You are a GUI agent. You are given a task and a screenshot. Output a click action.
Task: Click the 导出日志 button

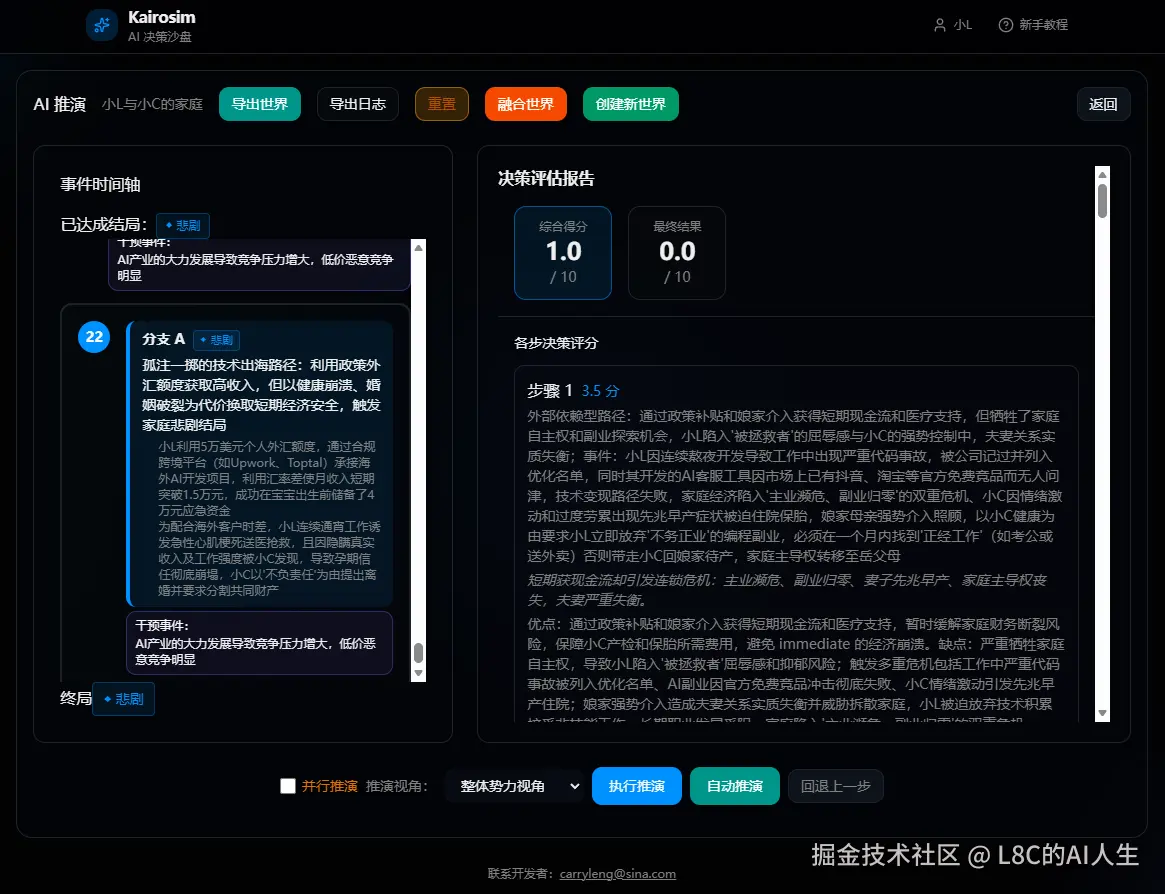[x=357, y=104]
